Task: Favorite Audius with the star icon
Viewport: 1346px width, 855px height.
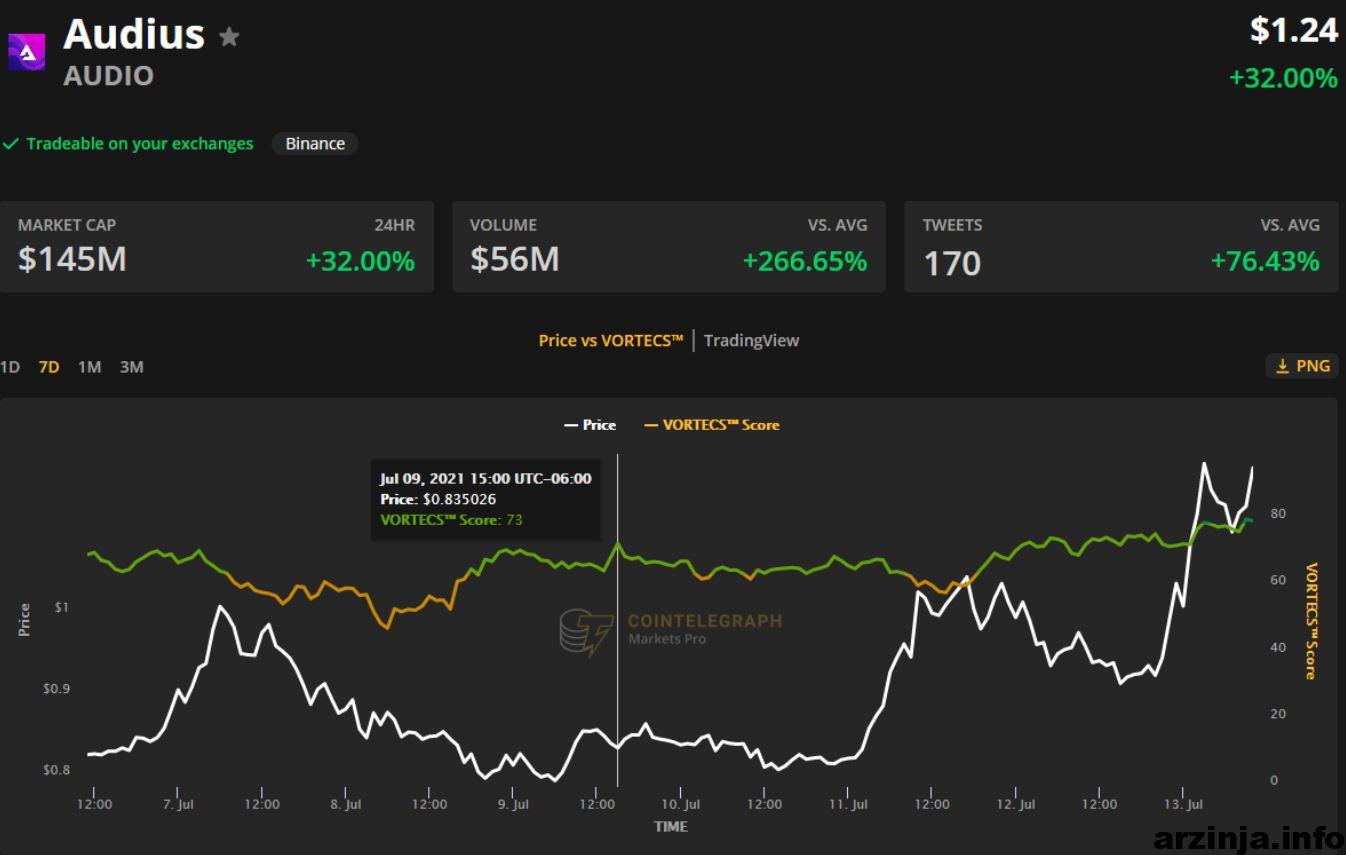Action: 229,38
